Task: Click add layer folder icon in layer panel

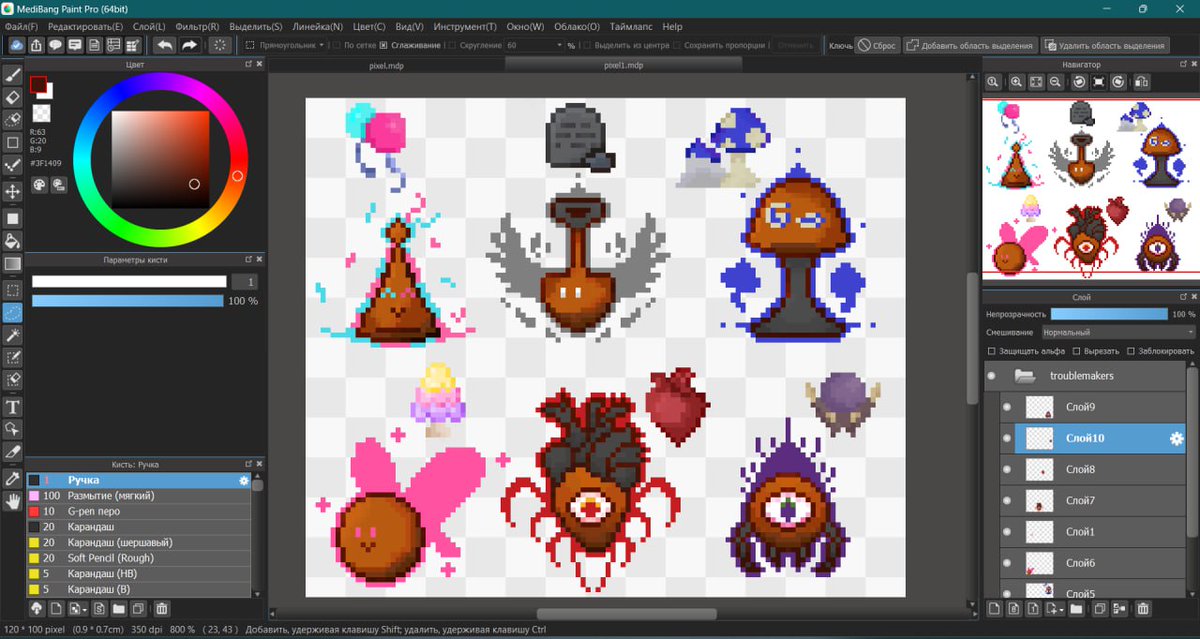Action: (1076, 608)
